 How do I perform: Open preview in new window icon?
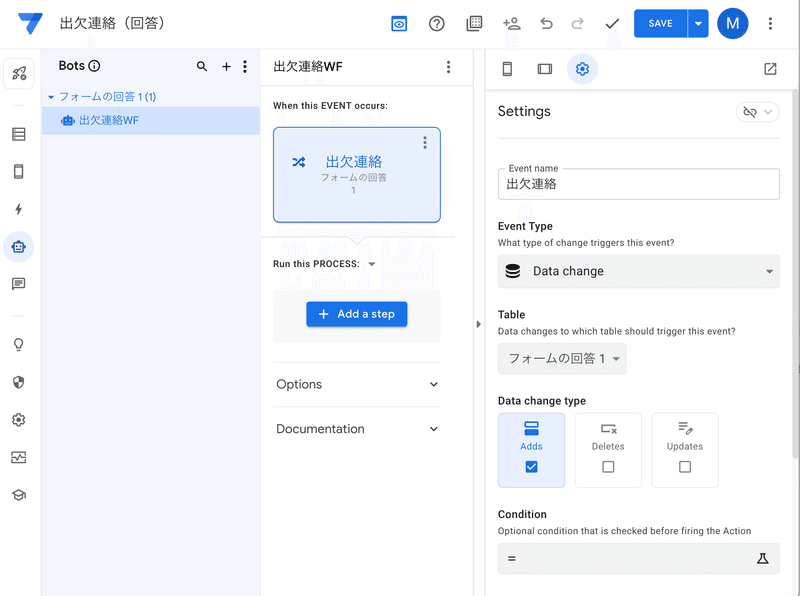pos(770,69)
